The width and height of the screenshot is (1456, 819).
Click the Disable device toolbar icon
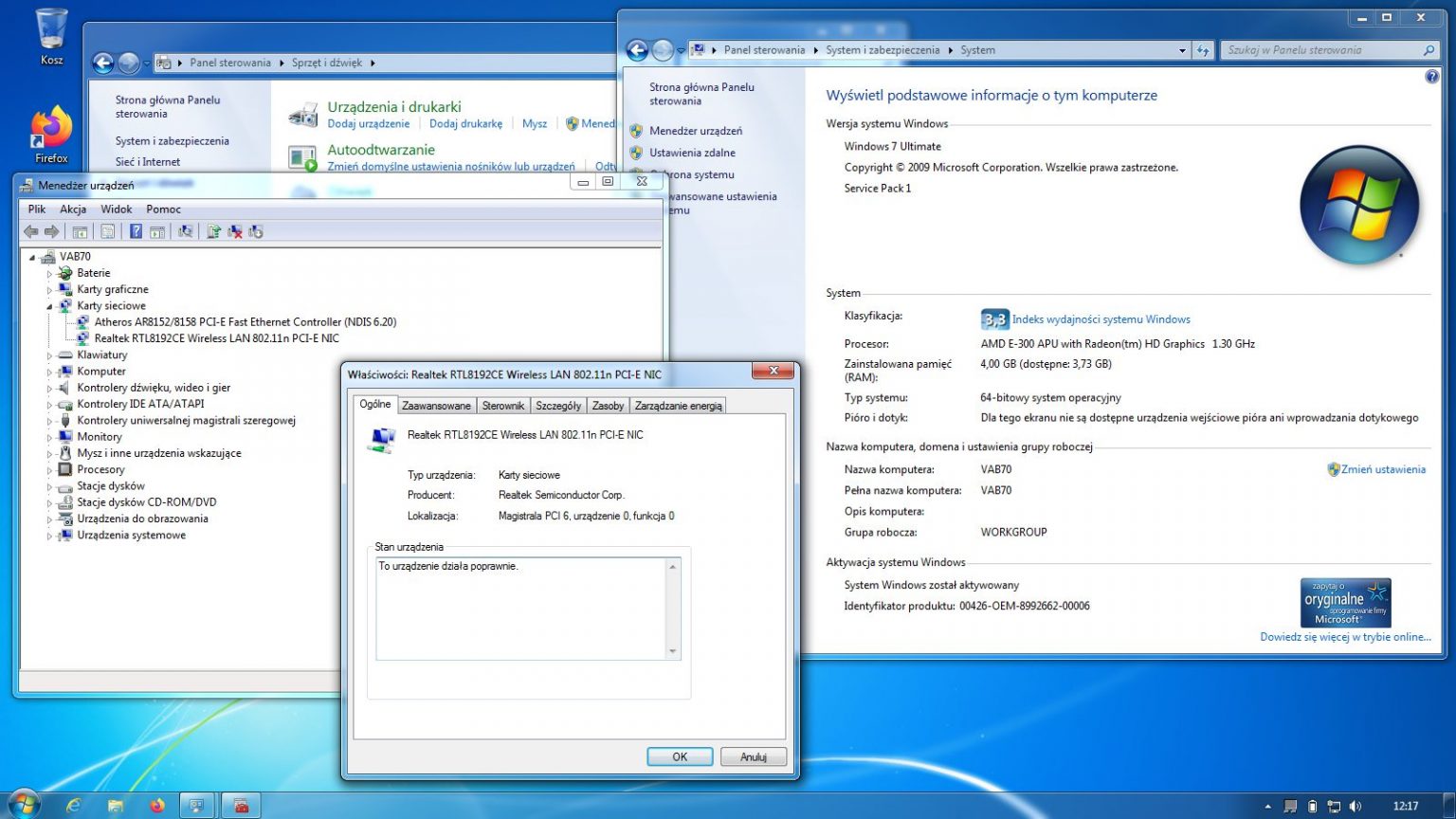click(x=256, y=230)
